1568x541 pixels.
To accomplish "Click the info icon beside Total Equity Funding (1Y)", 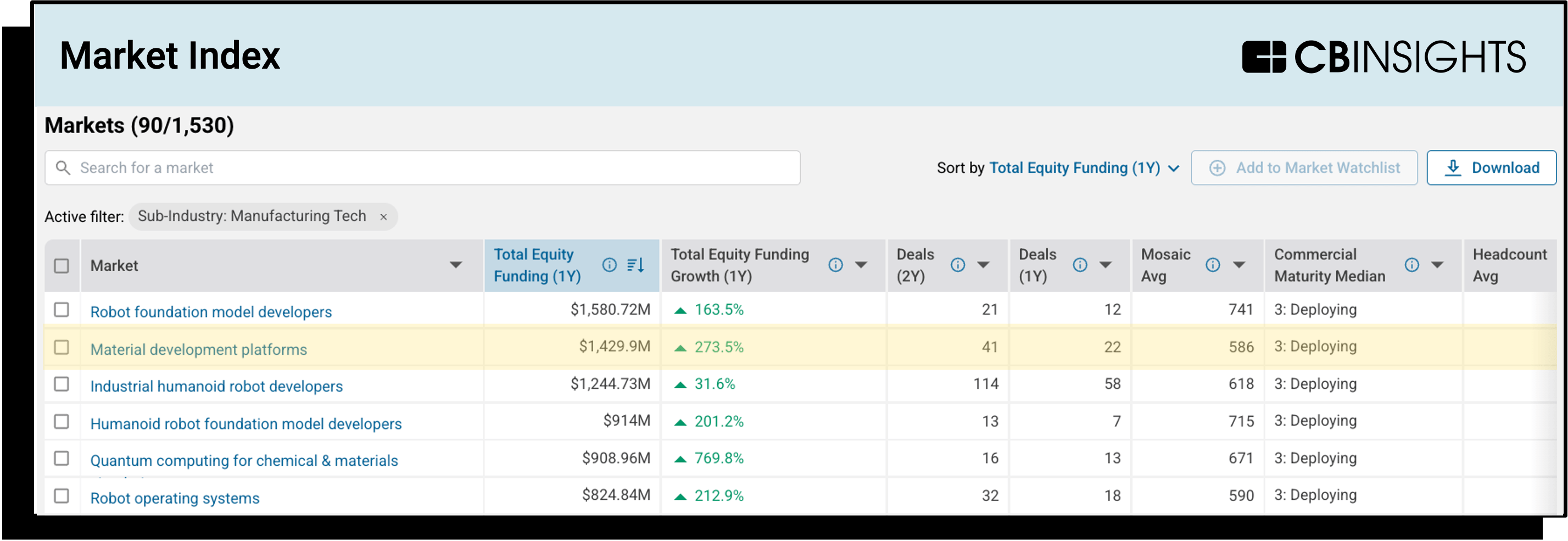I will click(609, 265).
